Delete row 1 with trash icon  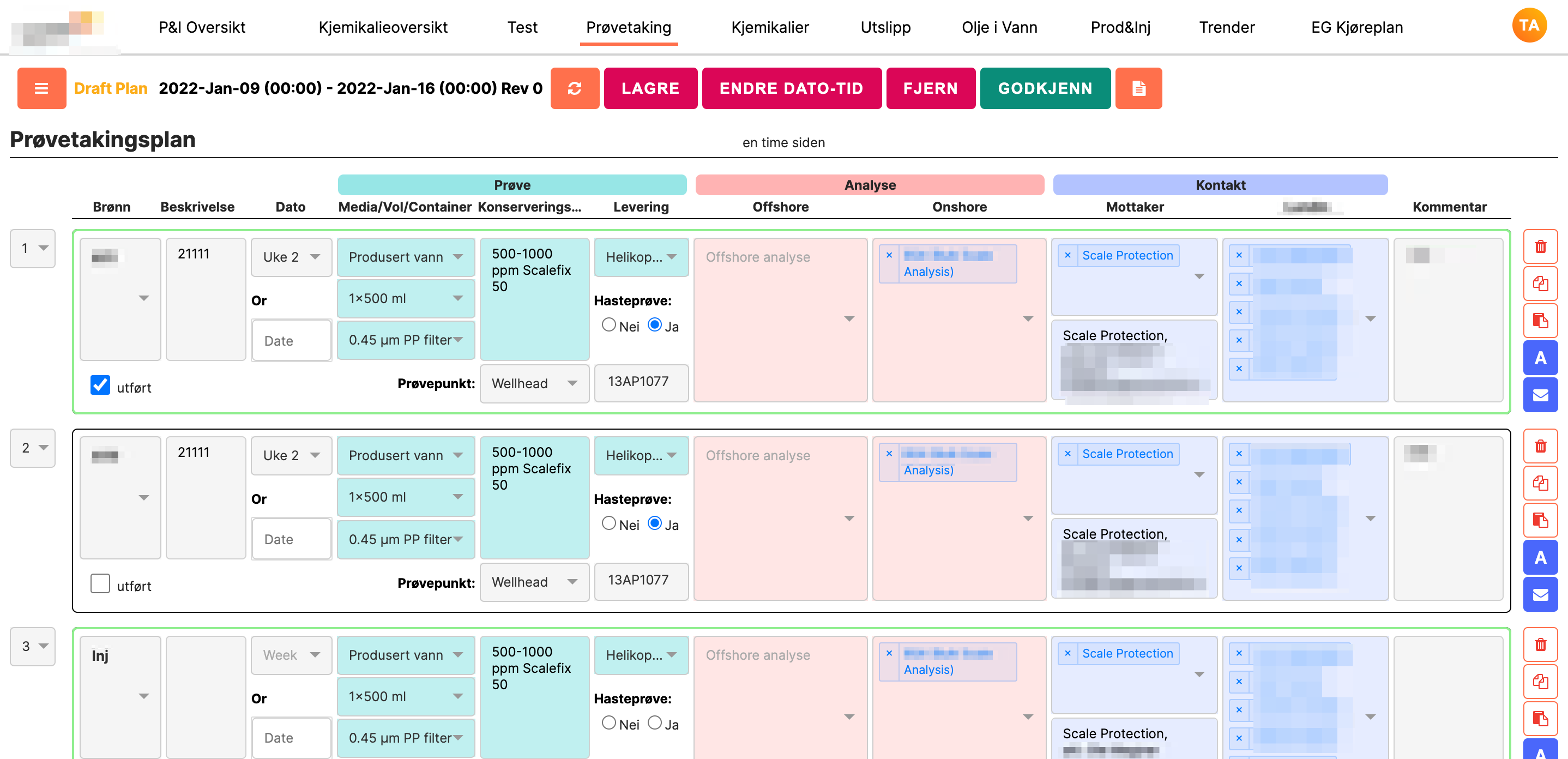[x=1540, y=246]
